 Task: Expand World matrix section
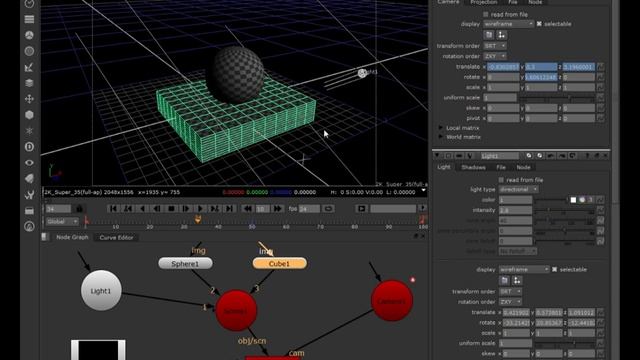441,137
